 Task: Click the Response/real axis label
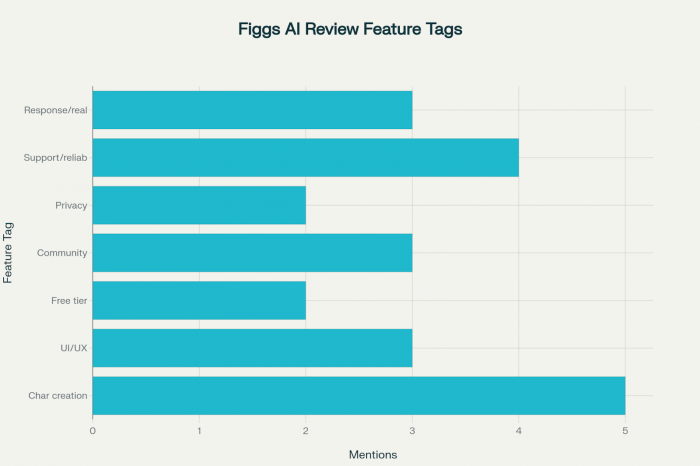pos(56,110)
